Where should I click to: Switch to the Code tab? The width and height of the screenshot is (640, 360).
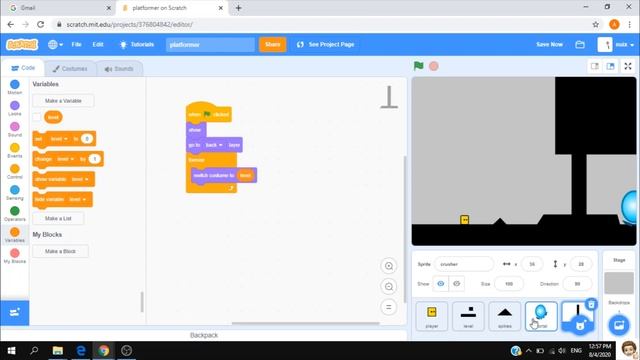tap(23, 68)
